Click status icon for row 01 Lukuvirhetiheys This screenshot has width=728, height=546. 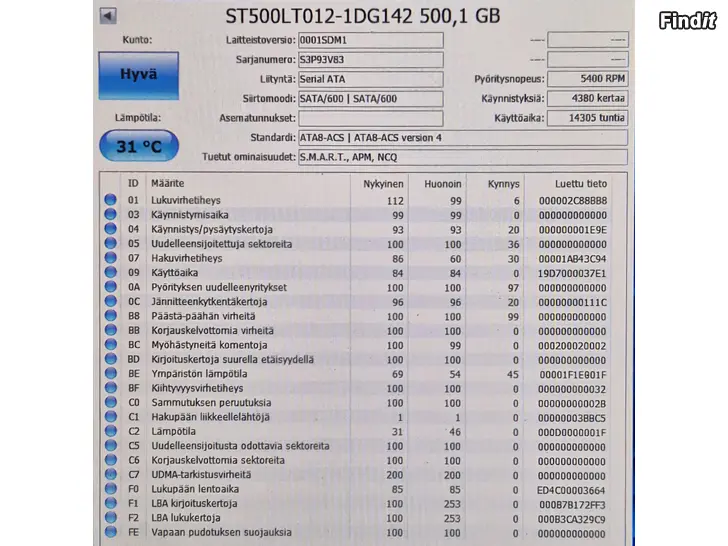click(110, 200)
